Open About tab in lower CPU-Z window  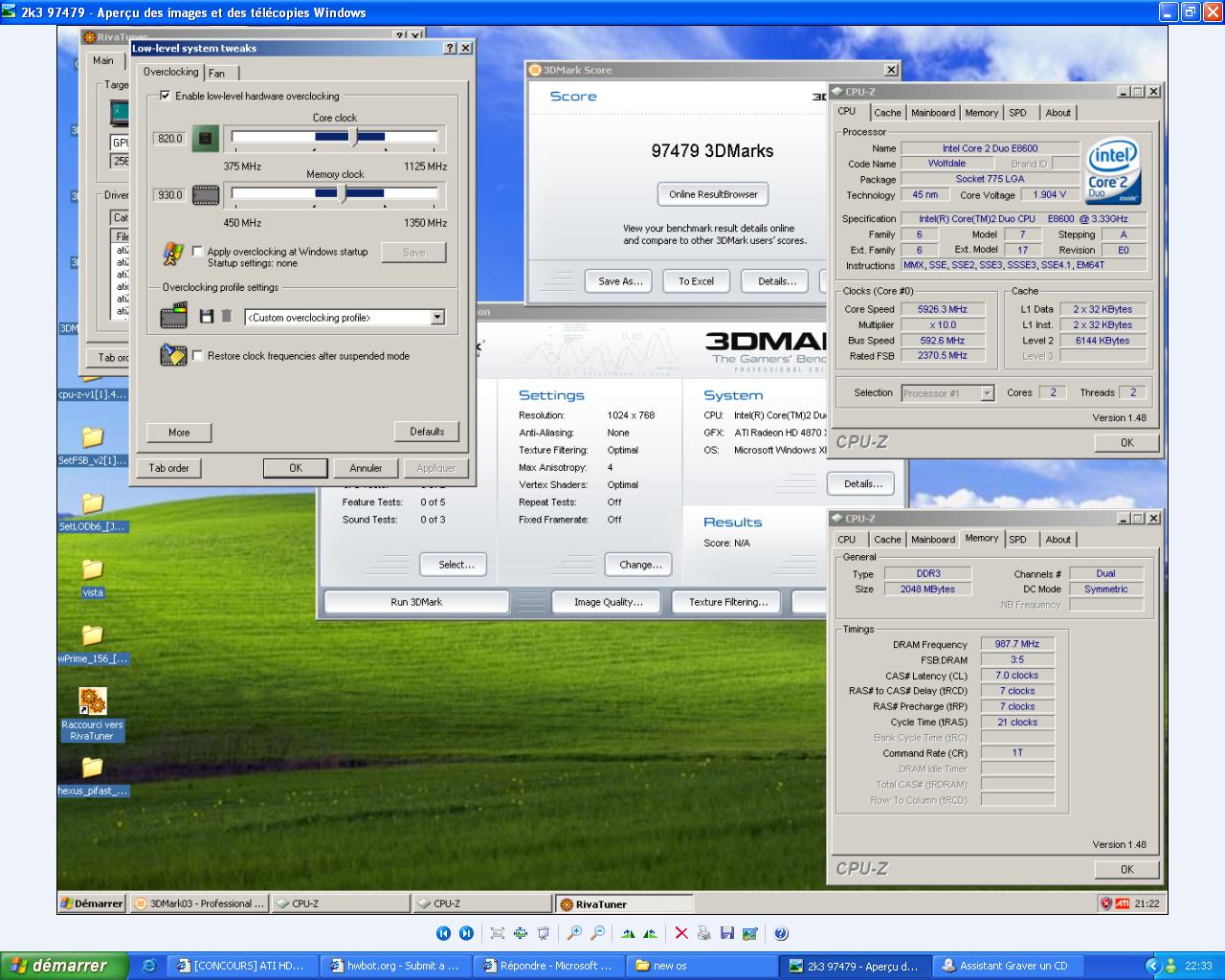coord(1058,540)
